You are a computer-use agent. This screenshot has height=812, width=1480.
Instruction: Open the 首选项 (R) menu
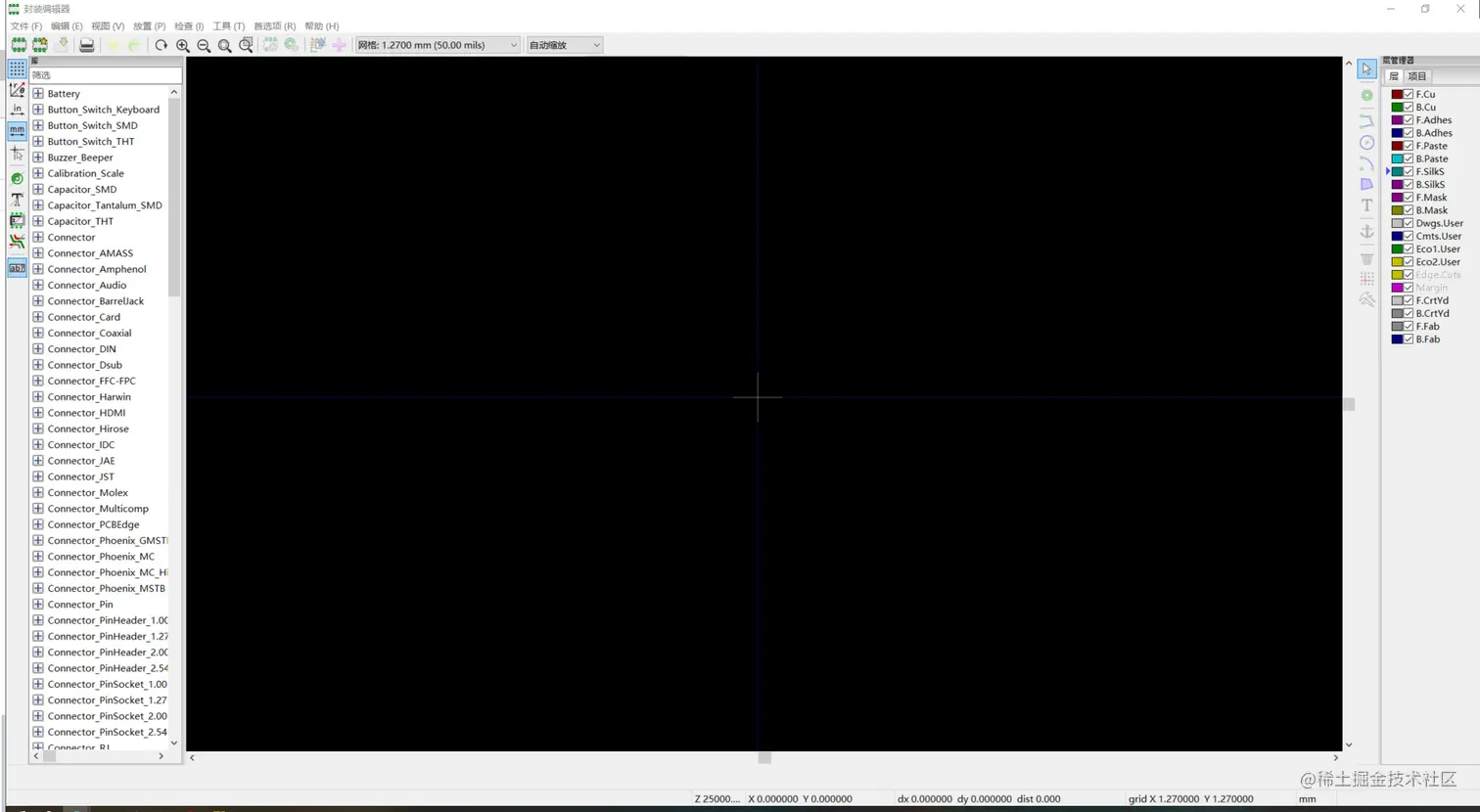(274, 26)
